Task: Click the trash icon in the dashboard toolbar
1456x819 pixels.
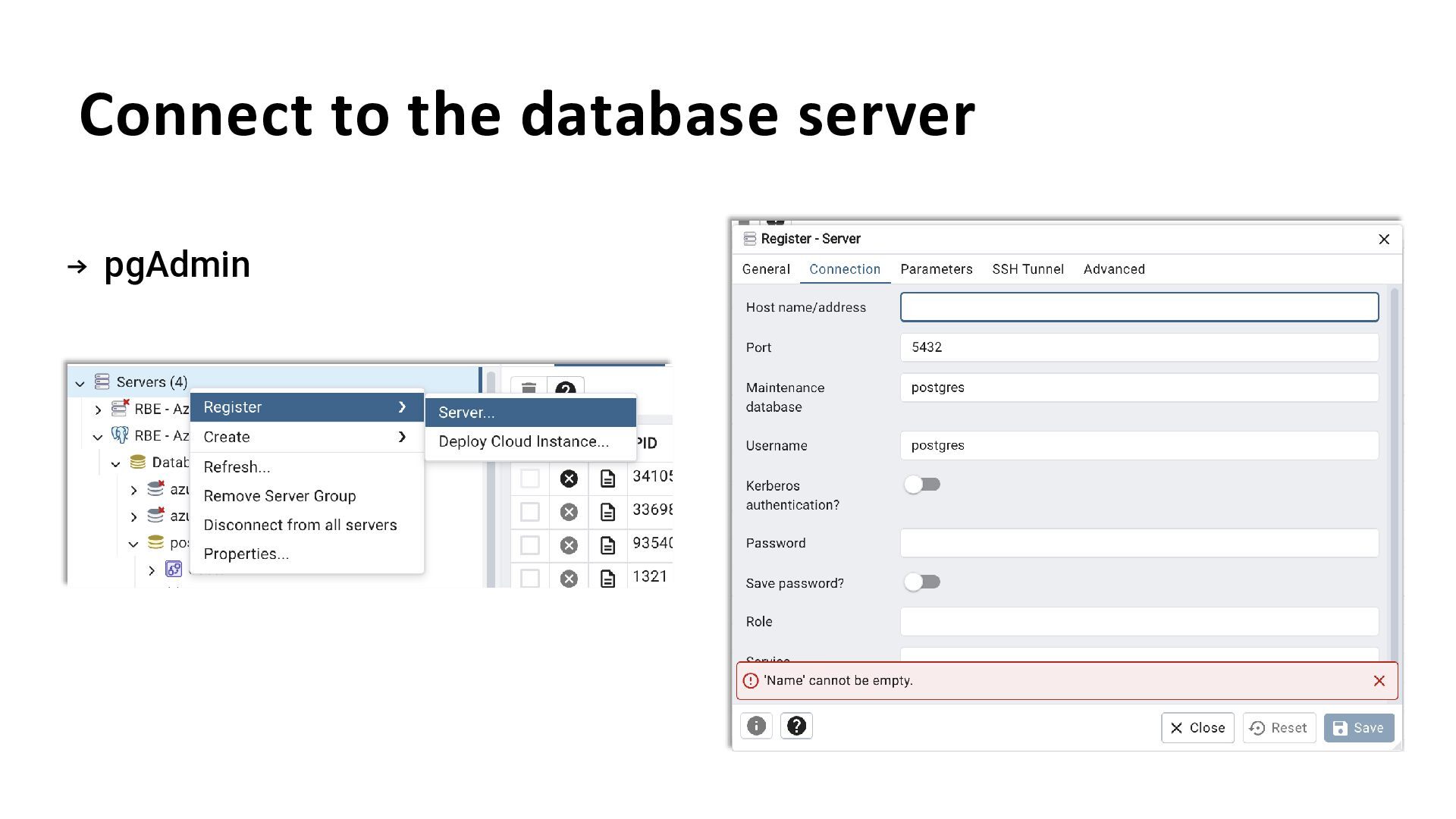Action: pyautogui.click(x=529, y=388)
